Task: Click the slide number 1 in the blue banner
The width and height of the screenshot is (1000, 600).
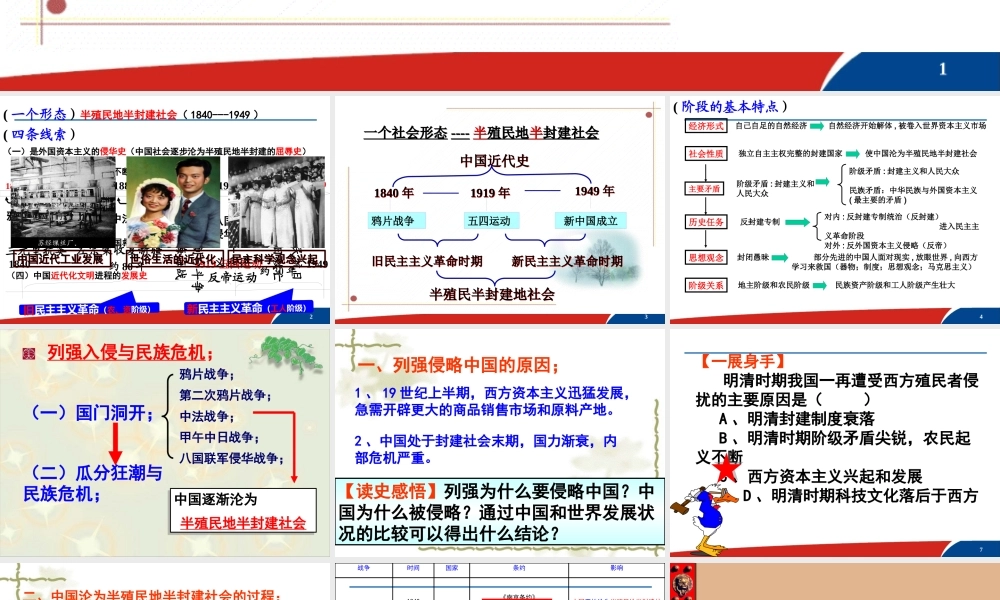Action: 943,69
